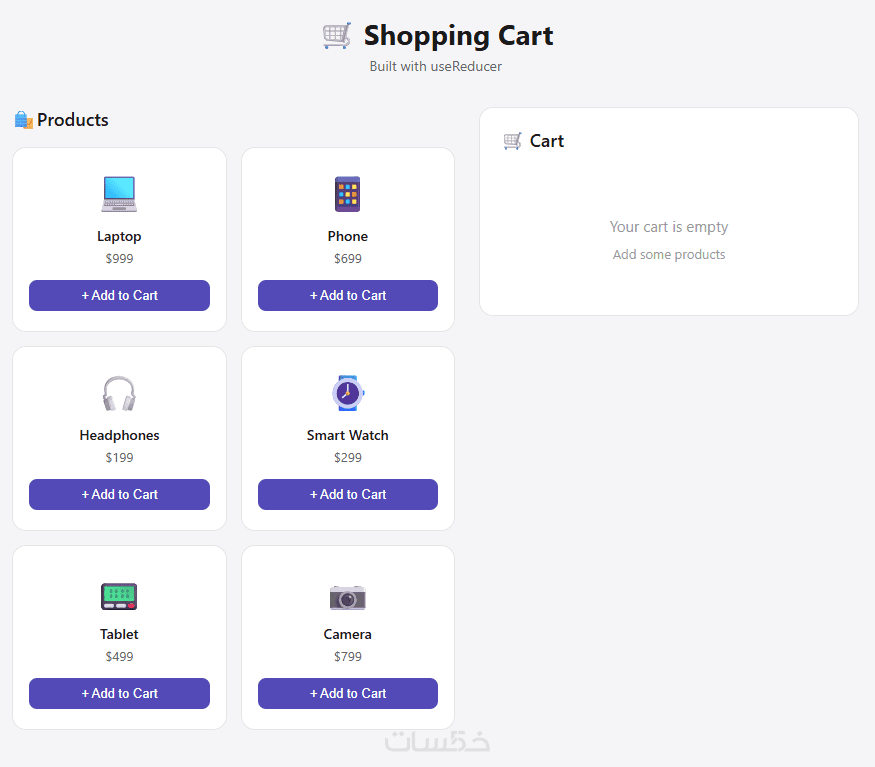Click the Laptop product icon
Image resolution: width=875 pixels, height=767 pixels.
119,194
